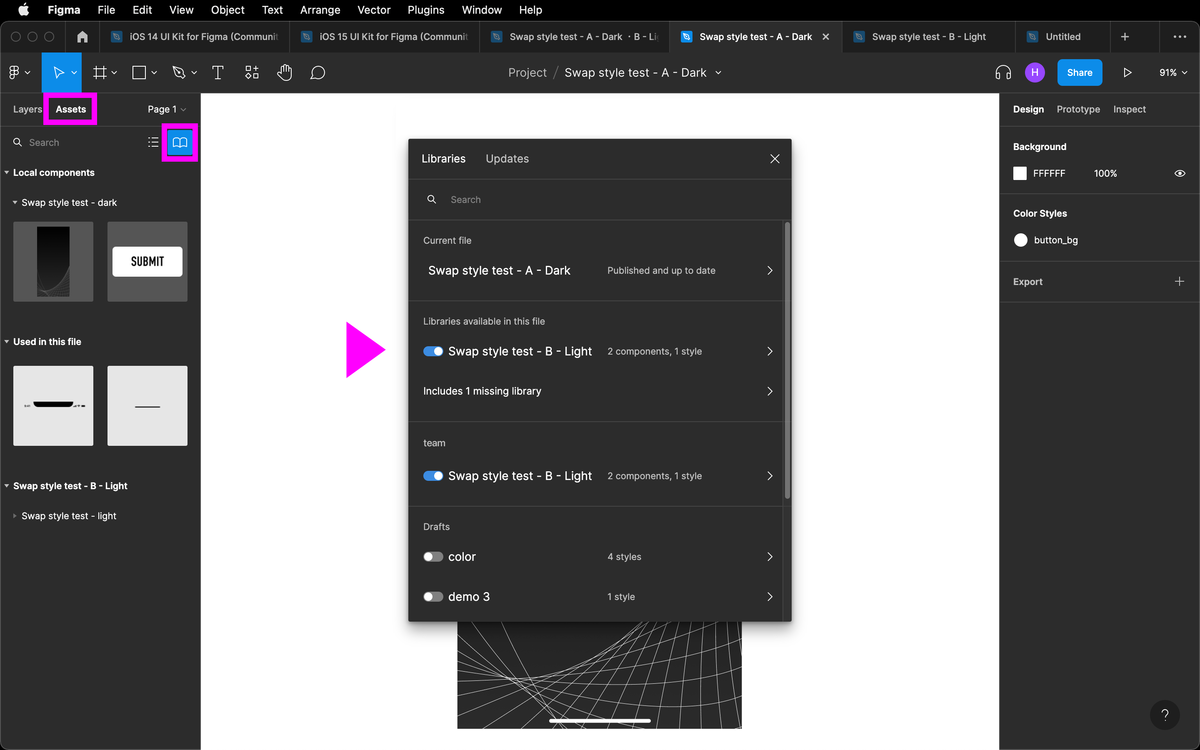Open the Page 1 dropdown
Viewport: 1200px width, 750px height.
click(x=167, y=110)
